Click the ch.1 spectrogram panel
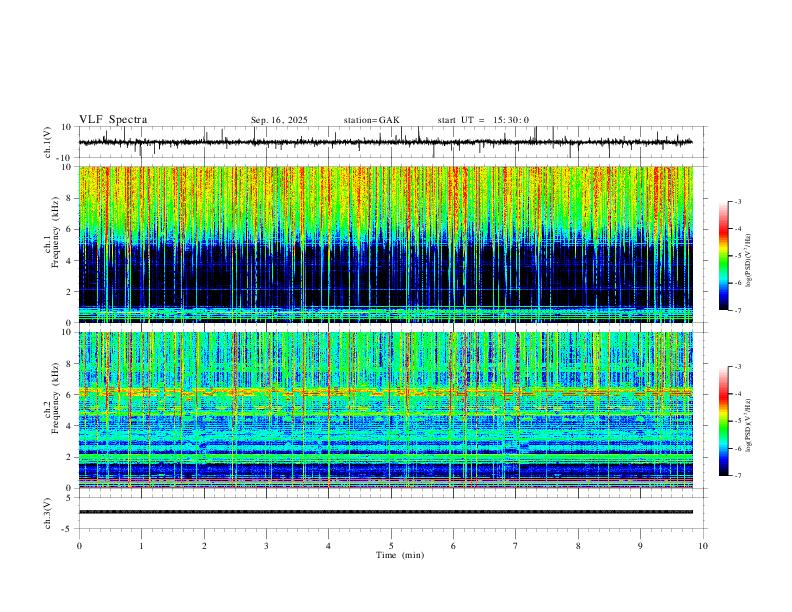 [x=386, y=244]
